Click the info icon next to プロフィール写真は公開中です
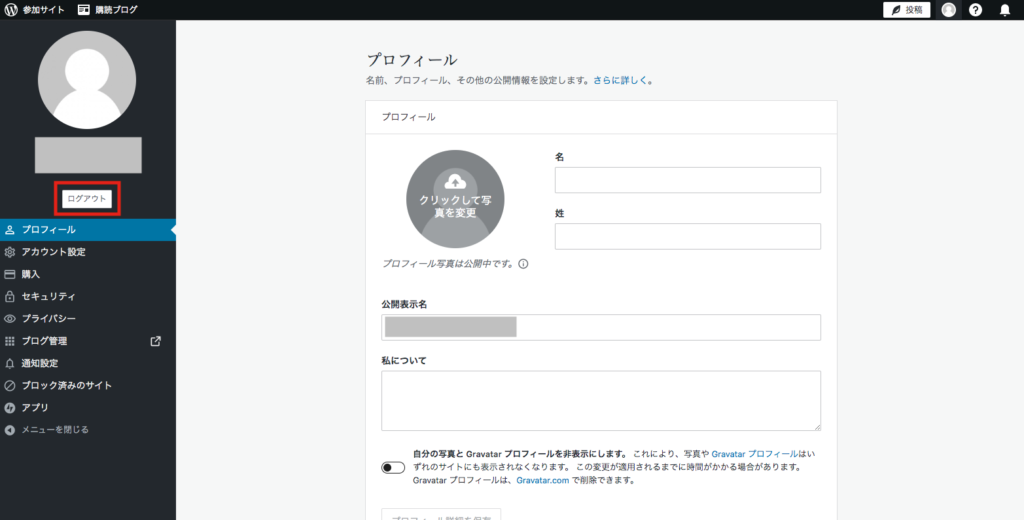The width and height of the screenshot is (1024, 520). click(x=523, y=265)
